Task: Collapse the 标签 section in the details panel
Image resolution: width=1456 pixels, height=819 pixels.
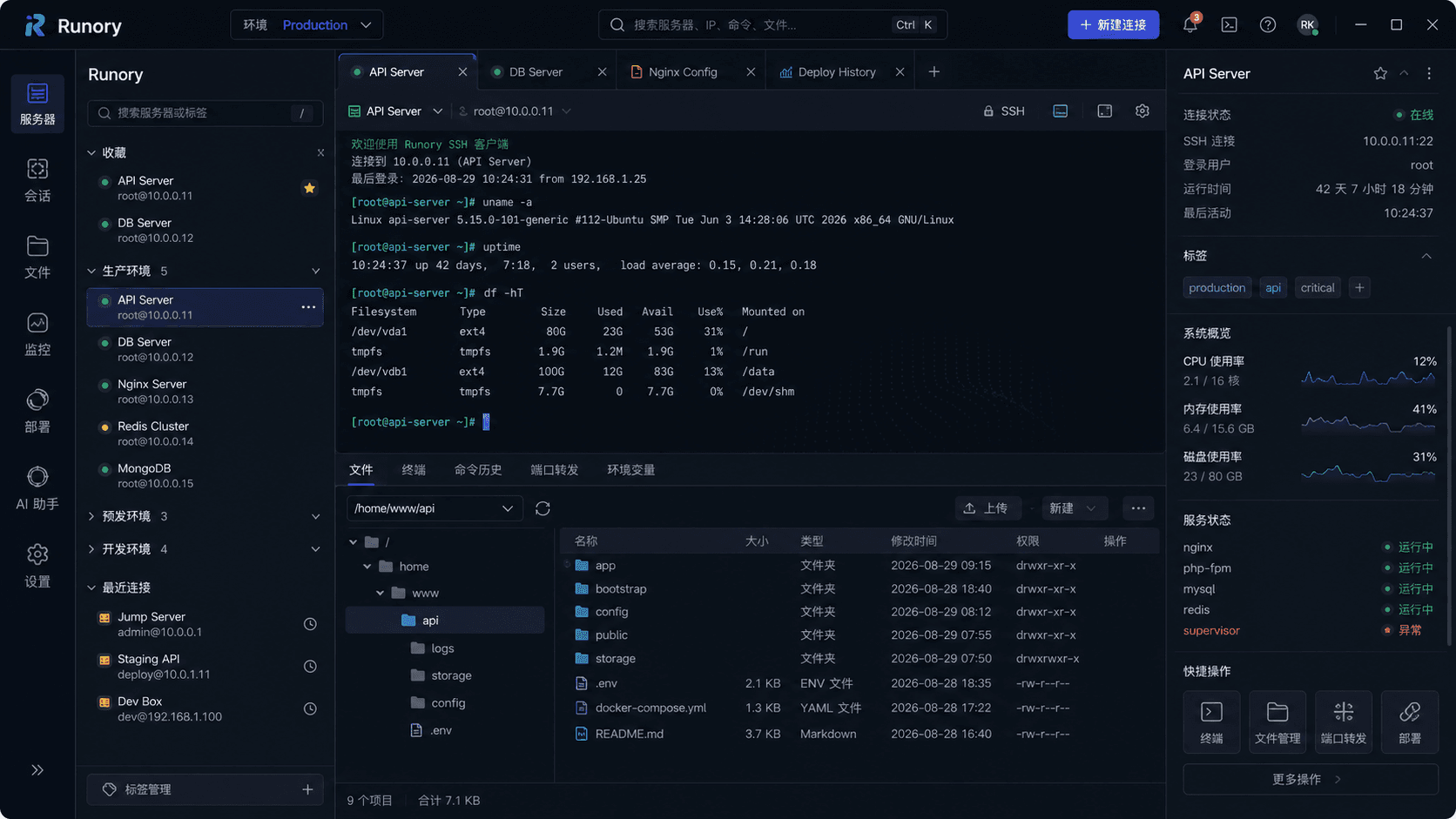Action: coord(1426,256)
